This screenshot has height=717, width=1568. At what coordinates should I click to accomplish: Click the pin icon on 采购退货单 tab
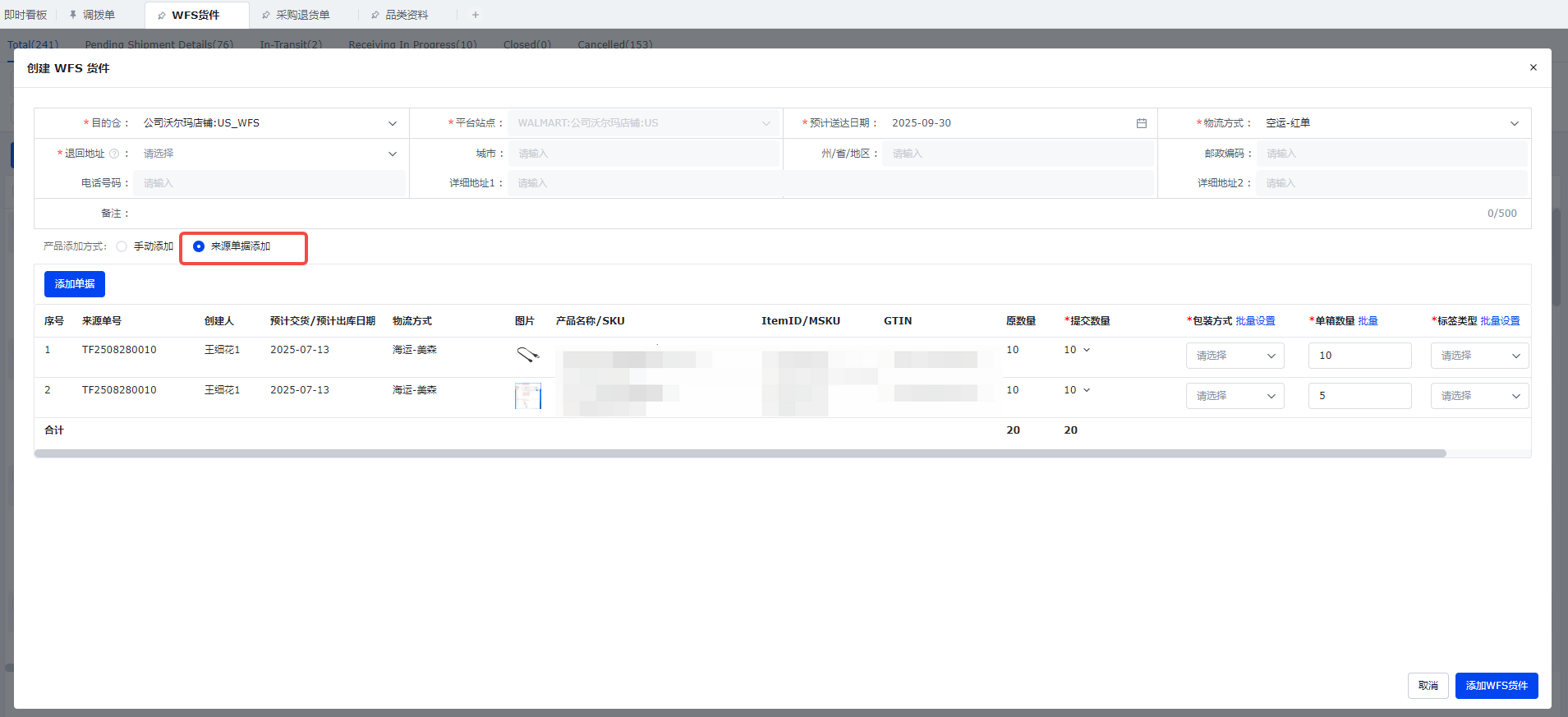[x=266, y=15]
